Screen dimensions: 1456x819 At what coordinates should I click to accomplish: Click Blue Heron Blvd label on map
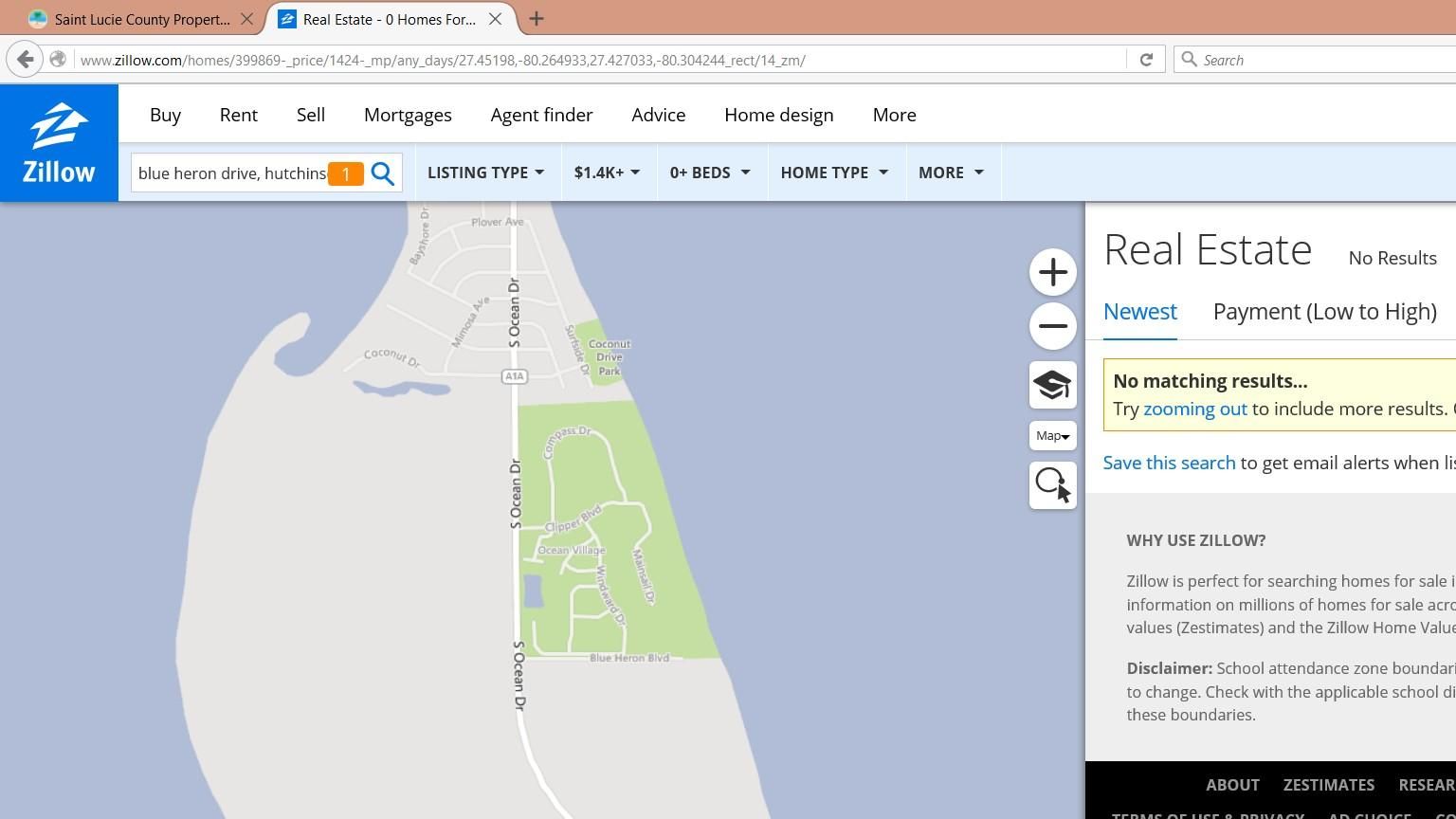[629, 658]
